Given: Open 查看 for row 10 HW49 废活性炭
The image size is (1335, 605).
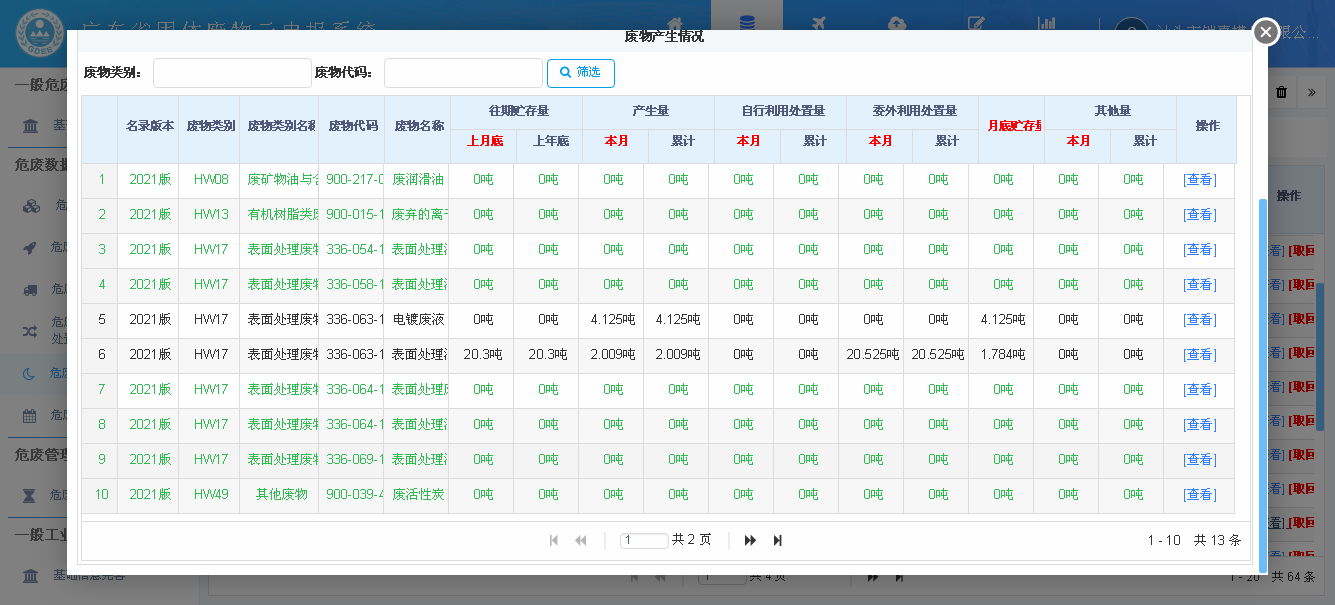Looking at the screenshot, I should [x=1200, y=495].
